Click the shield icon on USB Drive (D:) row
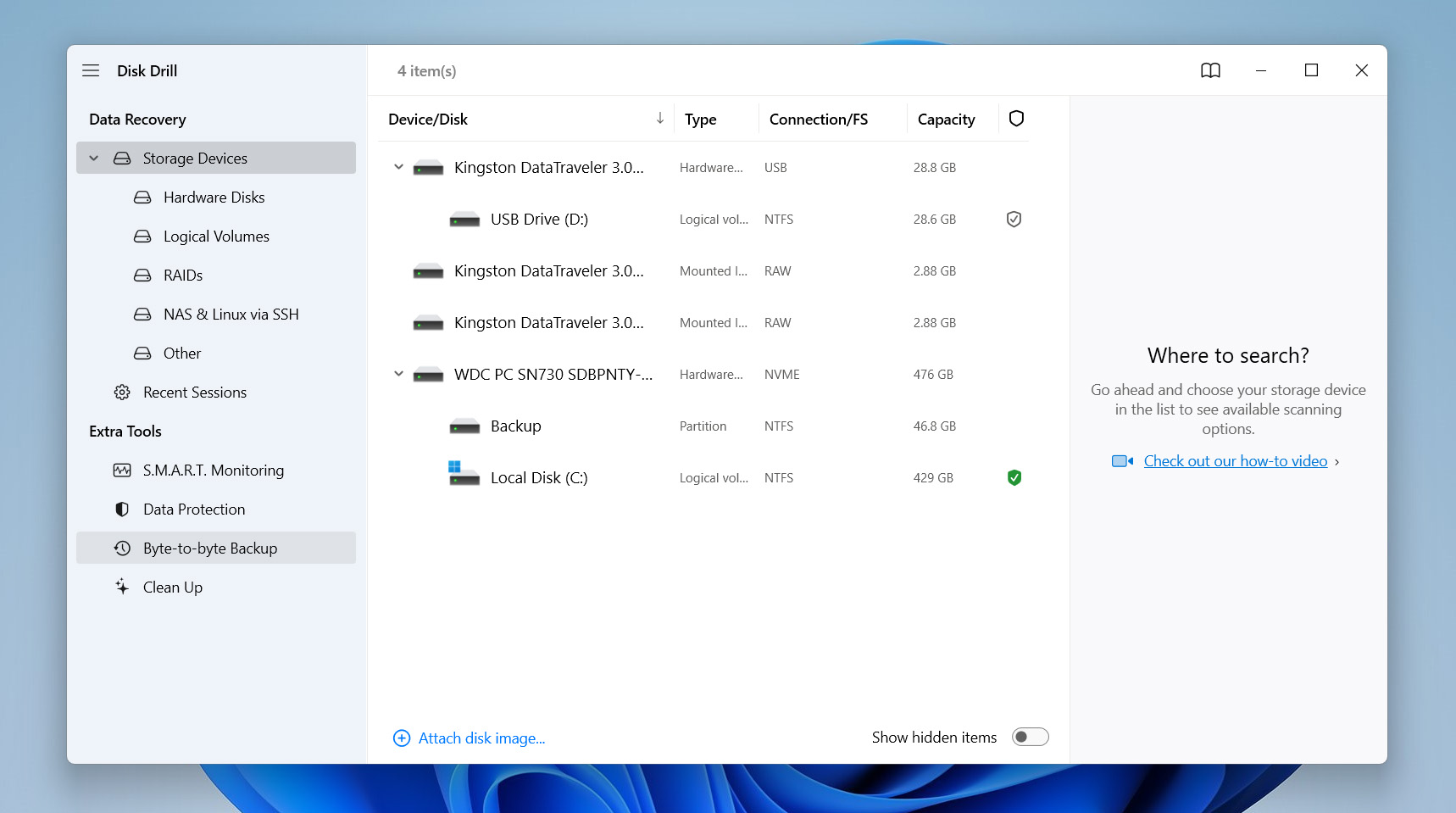The image size is (1456, 813). coord(1014,220)
